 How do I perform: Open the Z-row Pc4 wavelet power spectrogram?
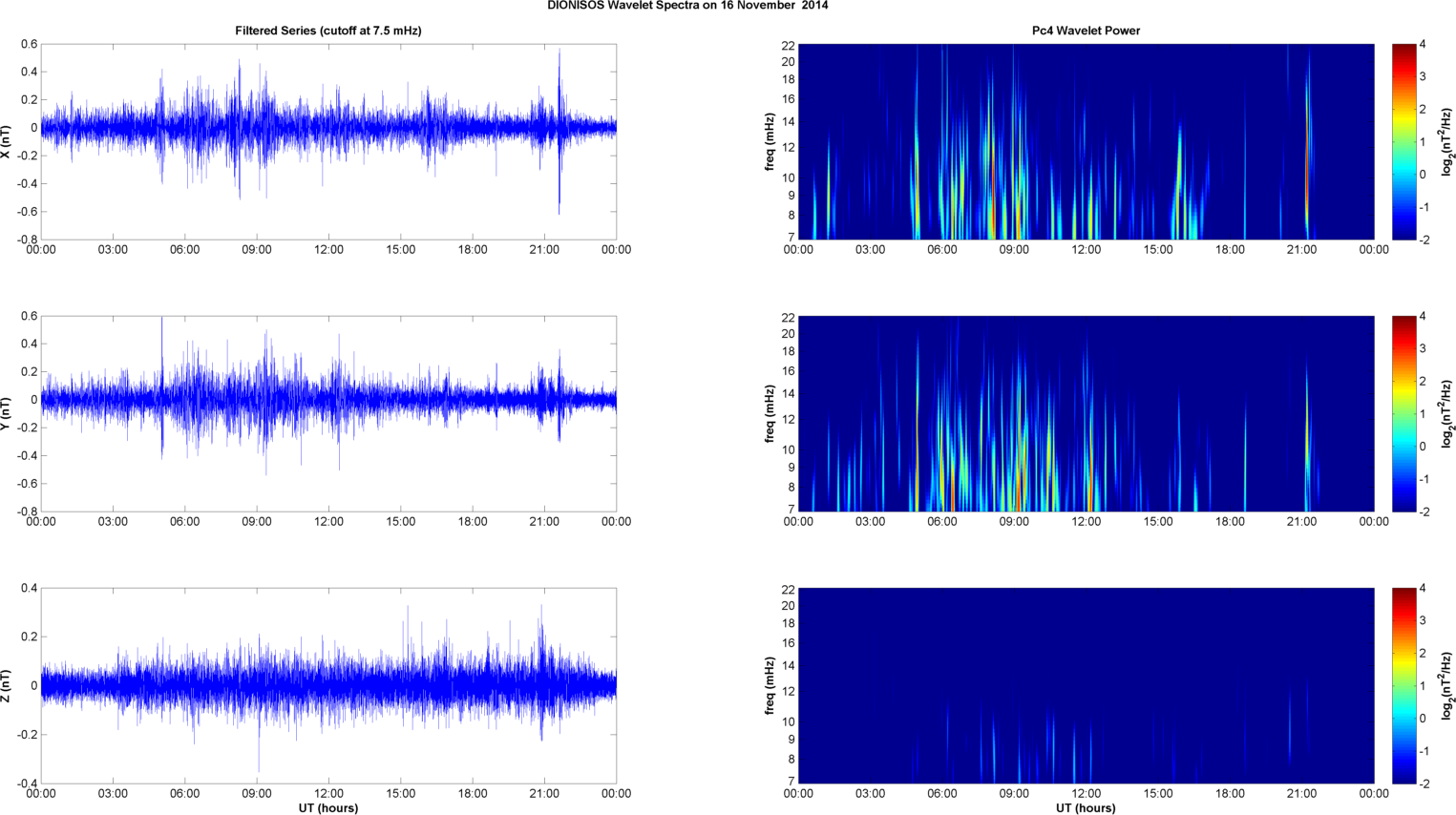click(1086, 685)
